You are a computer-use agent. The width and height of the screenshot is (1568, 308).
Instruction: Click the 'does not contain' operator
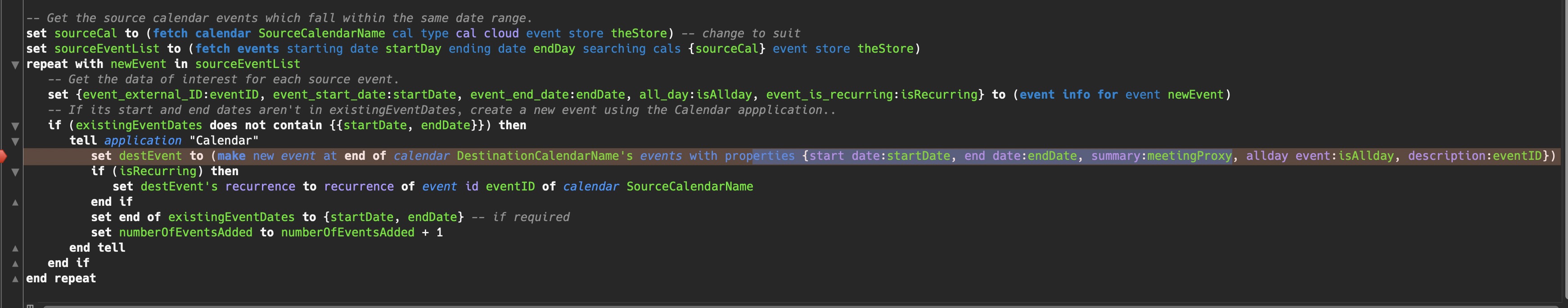(266, 125)
